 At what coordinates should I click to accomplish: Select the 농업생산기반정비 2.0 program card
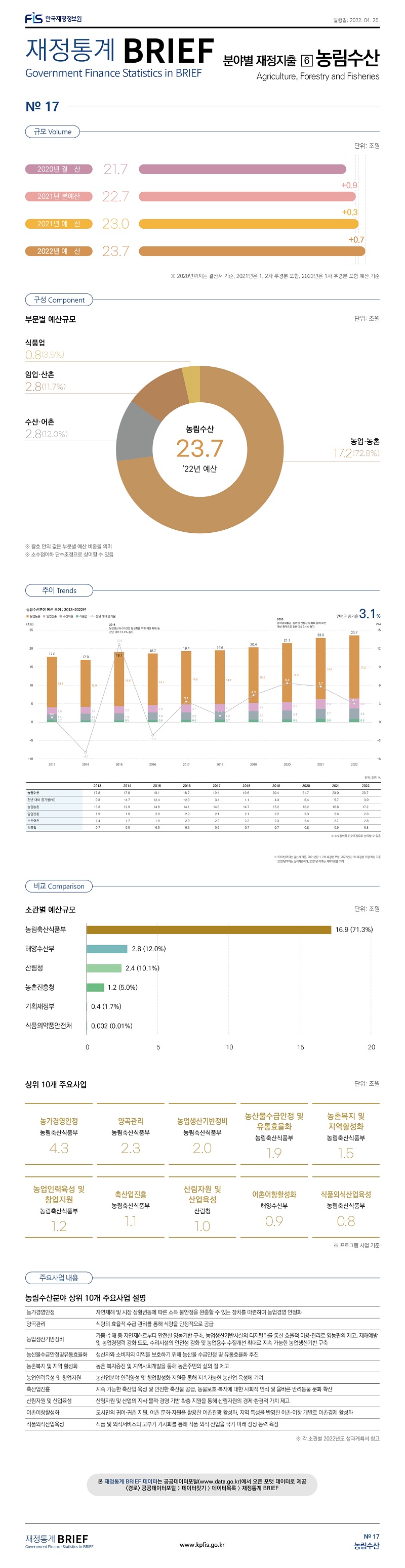202,1134
